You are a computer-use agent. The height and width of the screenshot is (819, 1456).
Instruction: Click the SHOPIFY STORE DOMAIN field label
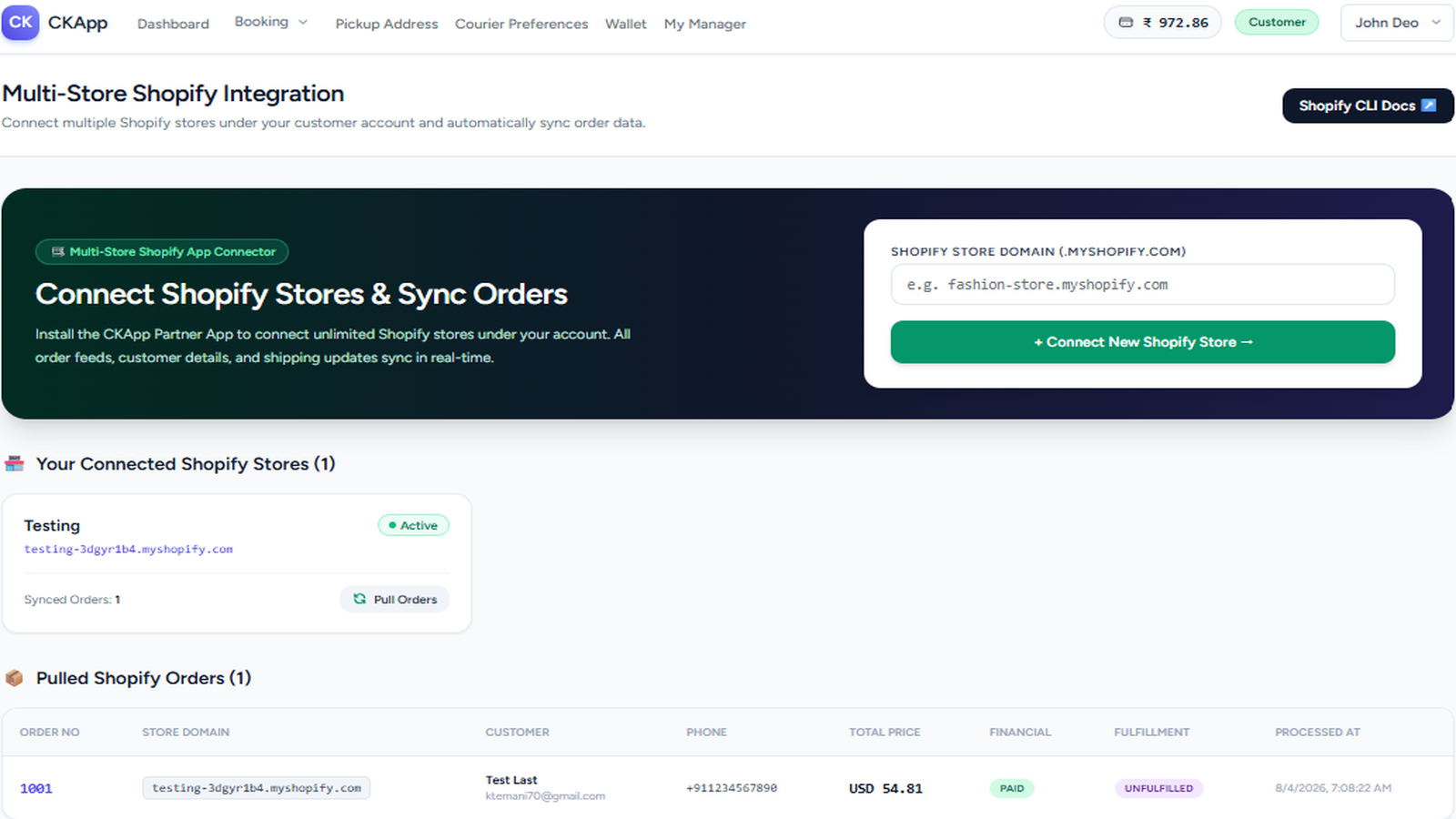1038,251
